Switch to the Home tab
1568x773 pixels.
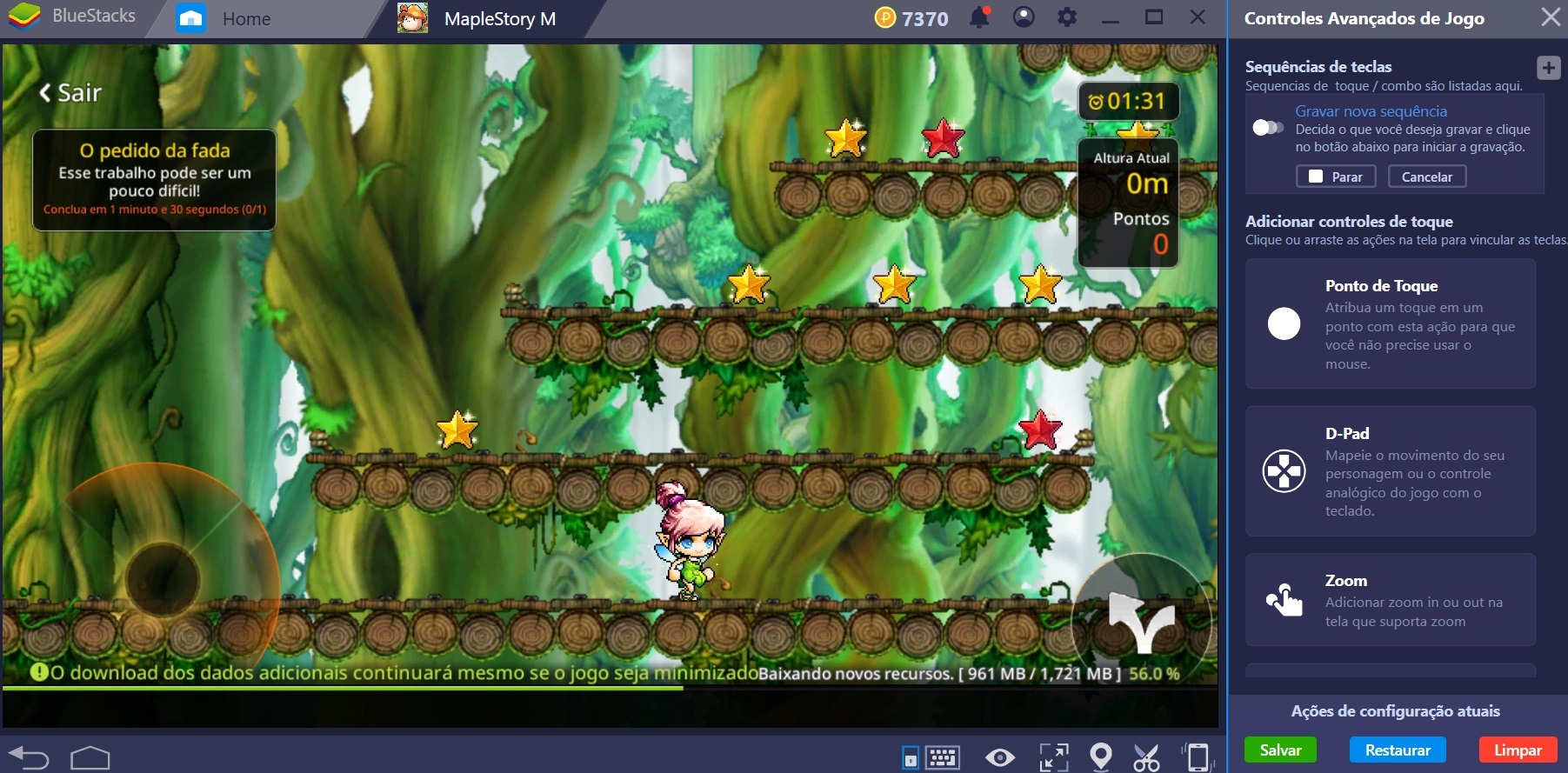[x=246, y=19]
